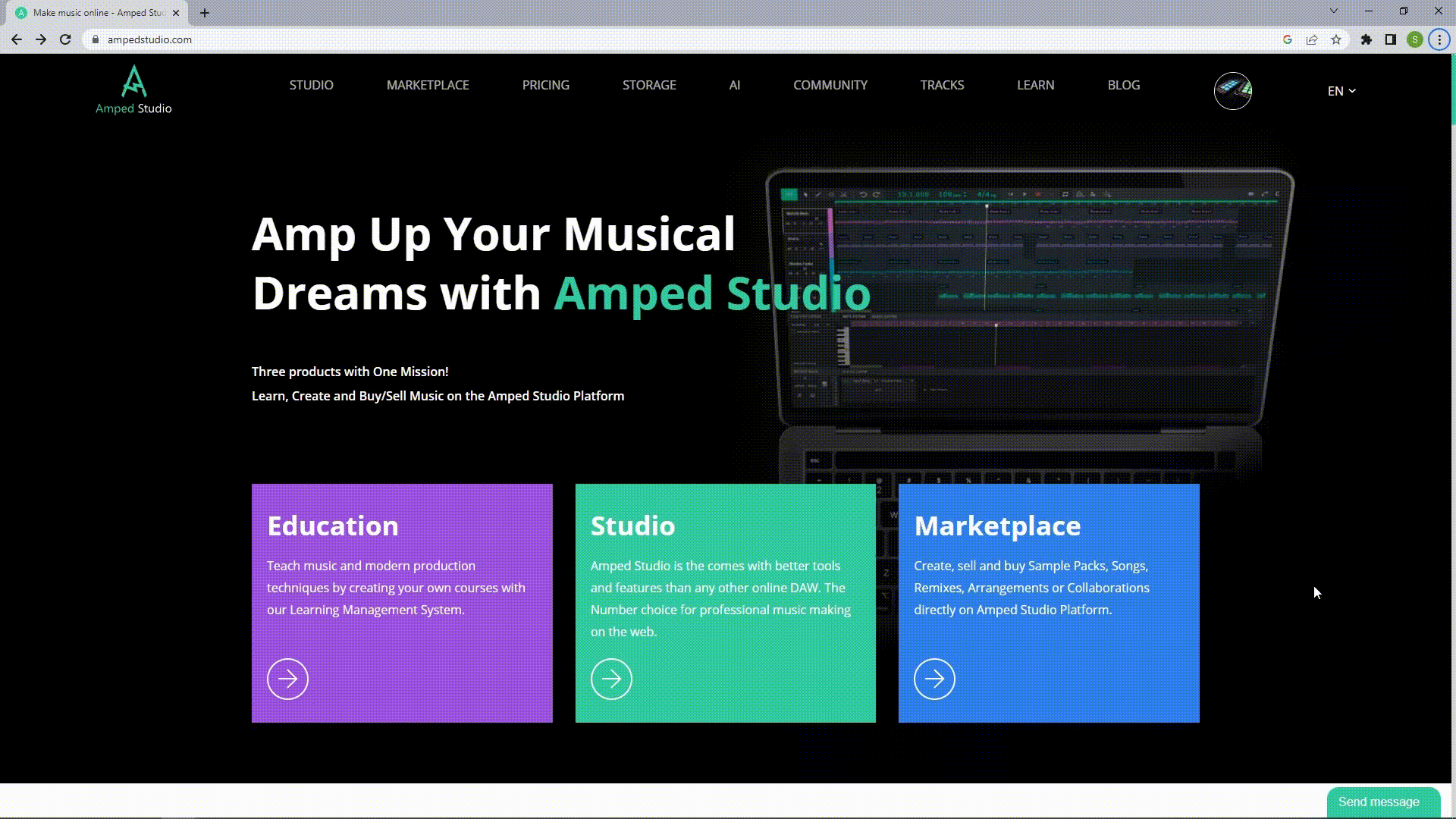1456x819 pixels.
Task: Click the LEARN navigation link
Action: click(1035, 85)
